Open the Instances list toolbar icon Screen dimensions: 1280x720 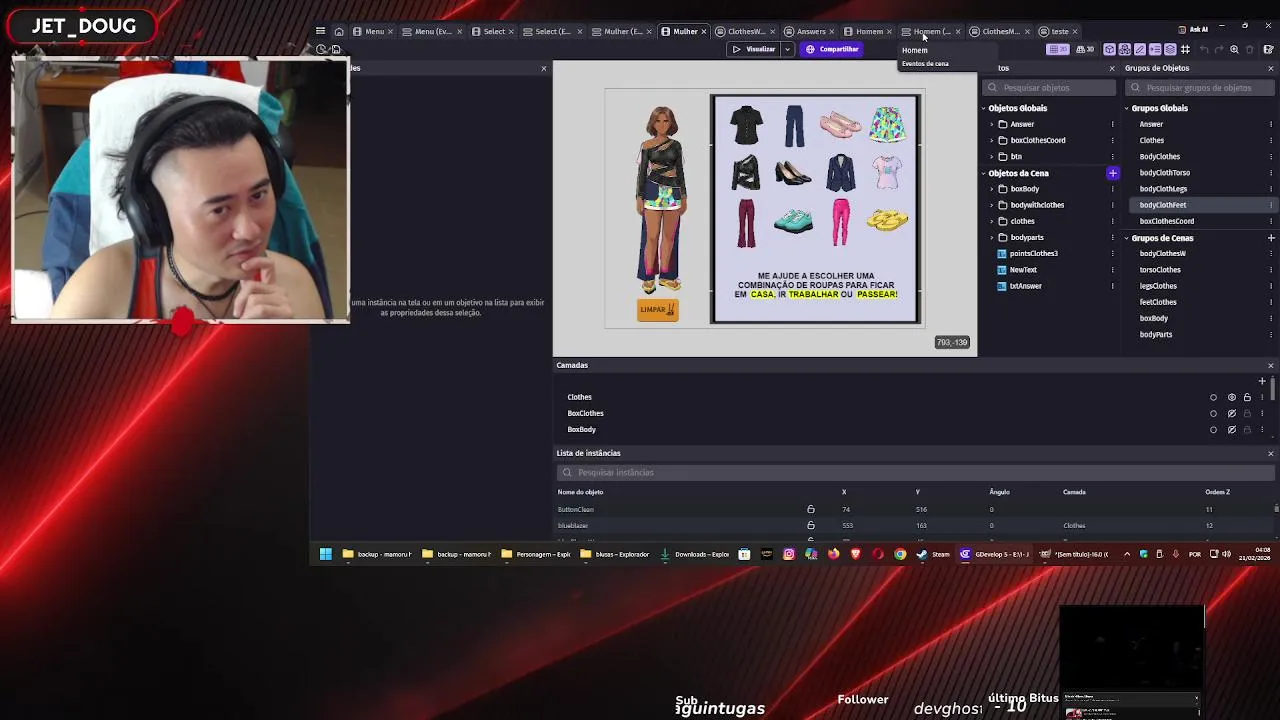(x=1155, y=49)
